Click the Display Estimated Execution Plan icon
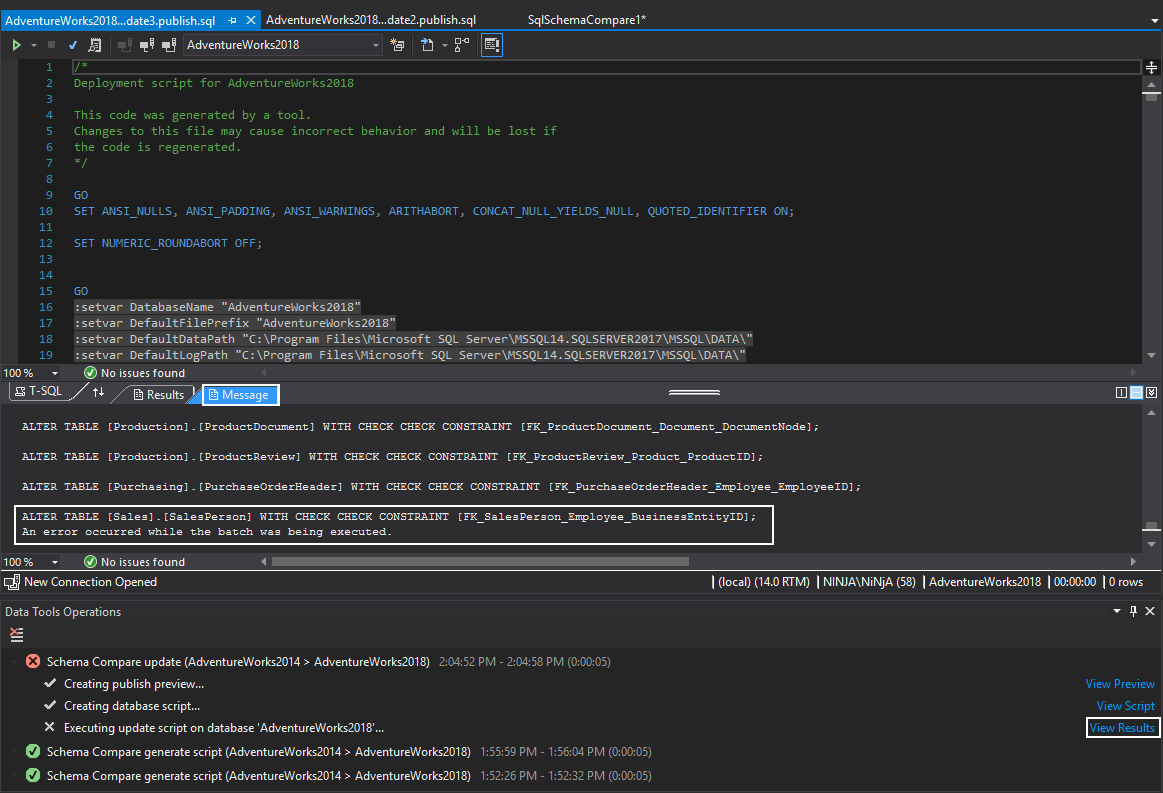 pos(95,45)
